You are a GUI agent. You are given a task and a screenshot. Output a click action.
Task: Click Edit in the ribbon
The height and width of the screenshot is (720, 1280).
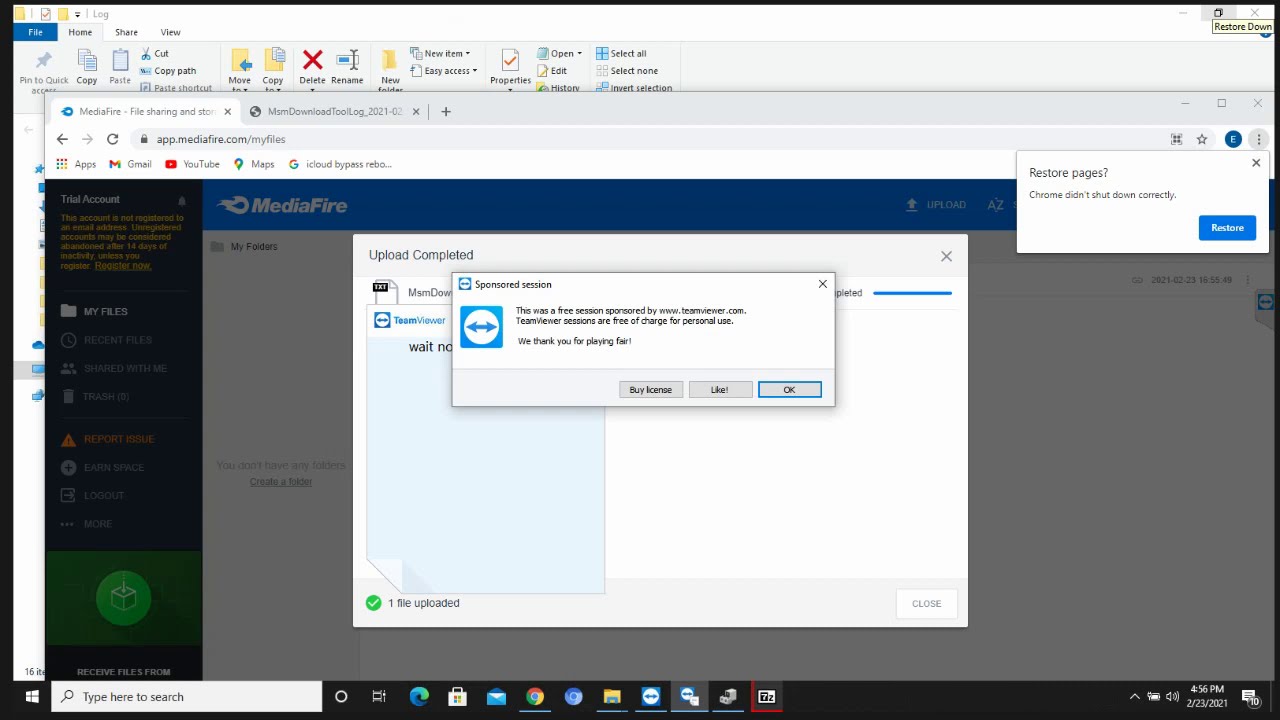pos(552,71)
